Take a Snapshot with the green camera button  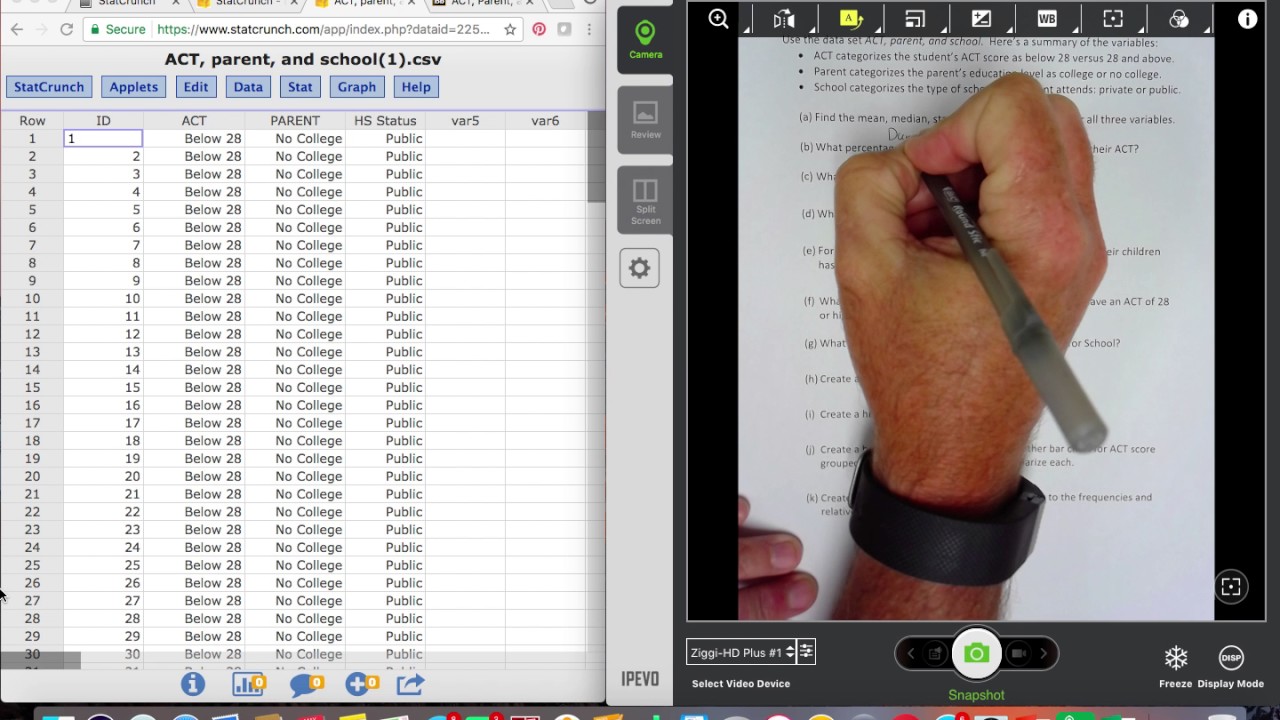[x=976, y=654]
